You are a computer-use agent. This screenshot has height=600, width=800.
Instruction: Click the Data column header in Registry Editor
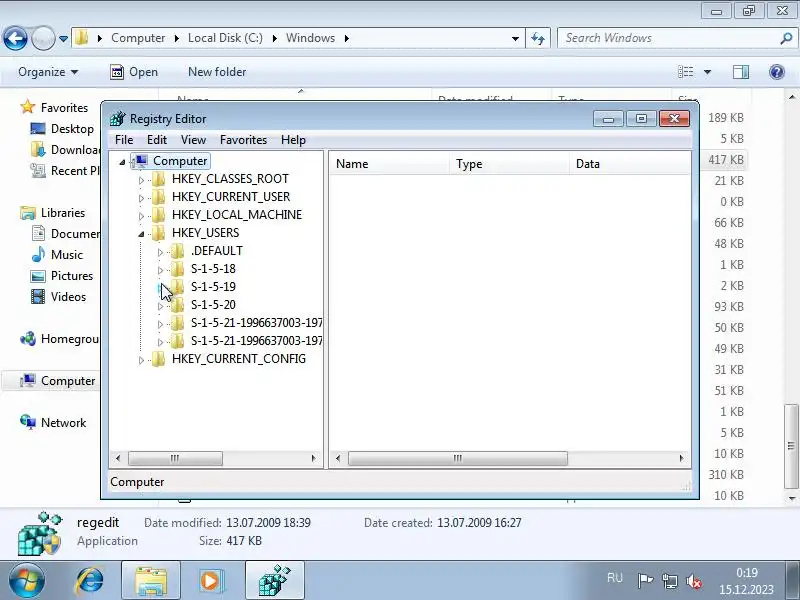pos(630,164)
